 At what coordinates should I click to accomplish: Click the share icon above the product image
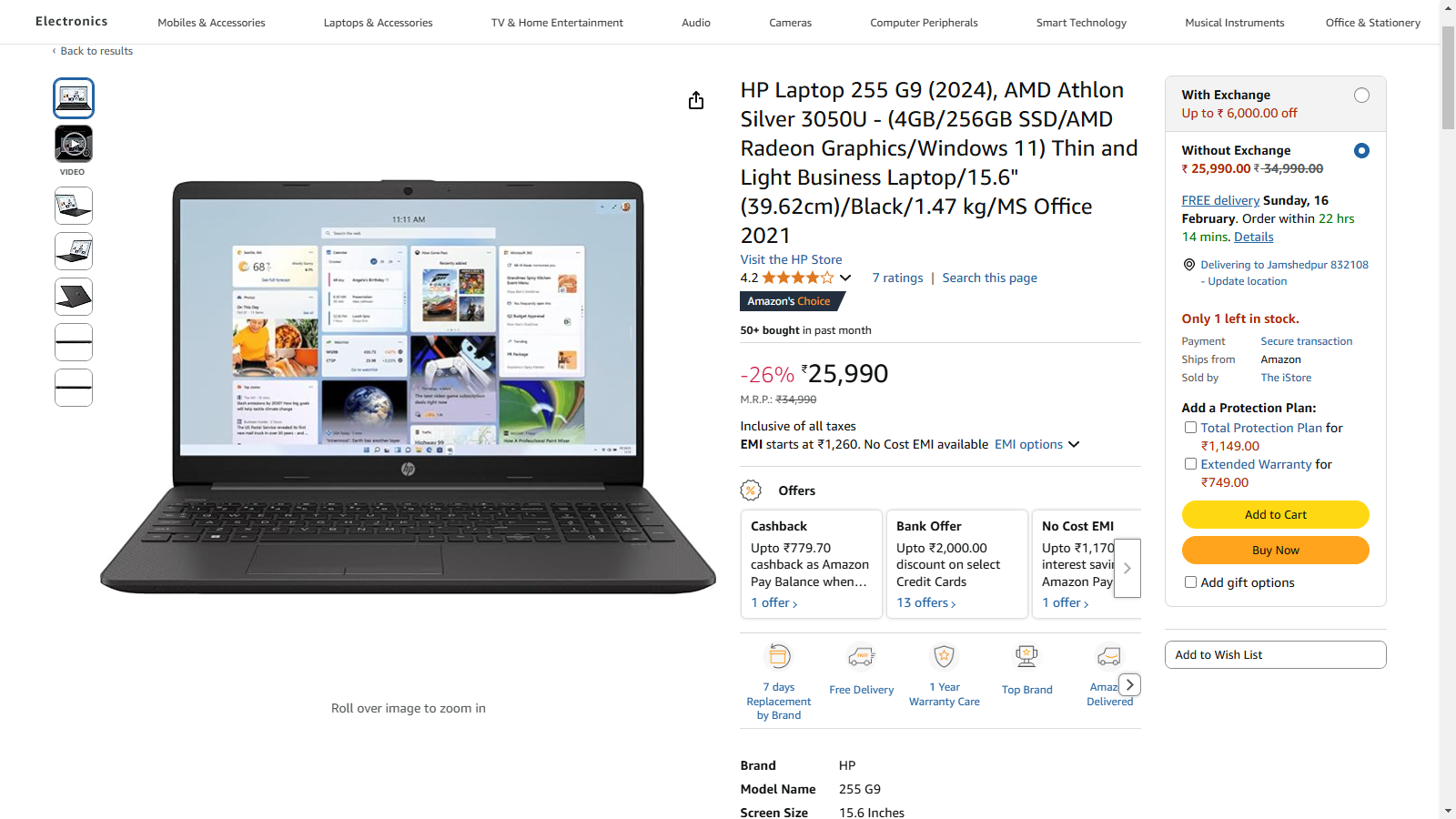[x=696, y=100]
